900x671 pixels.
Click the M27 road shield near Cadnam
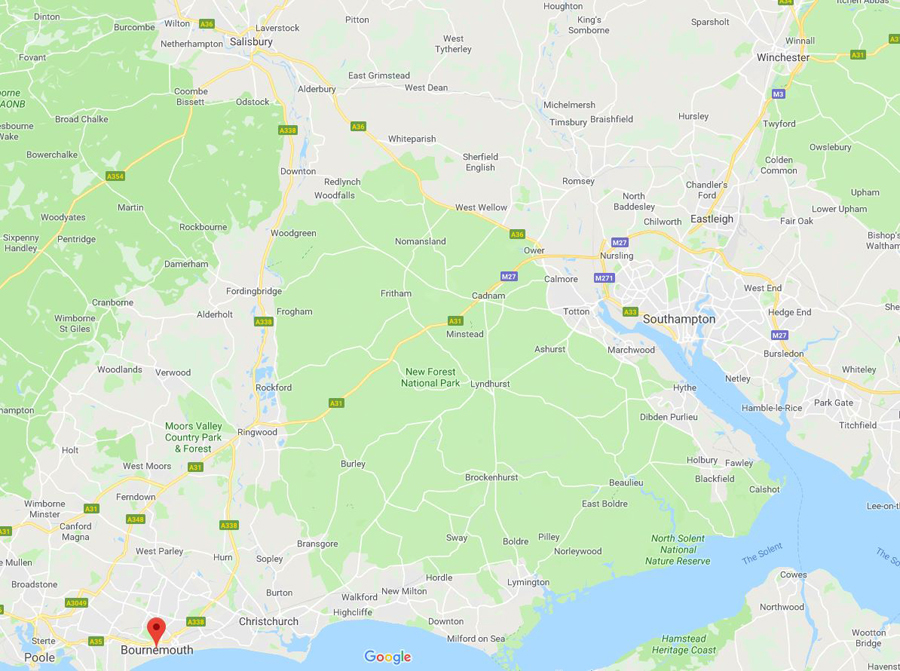point(509,276)
